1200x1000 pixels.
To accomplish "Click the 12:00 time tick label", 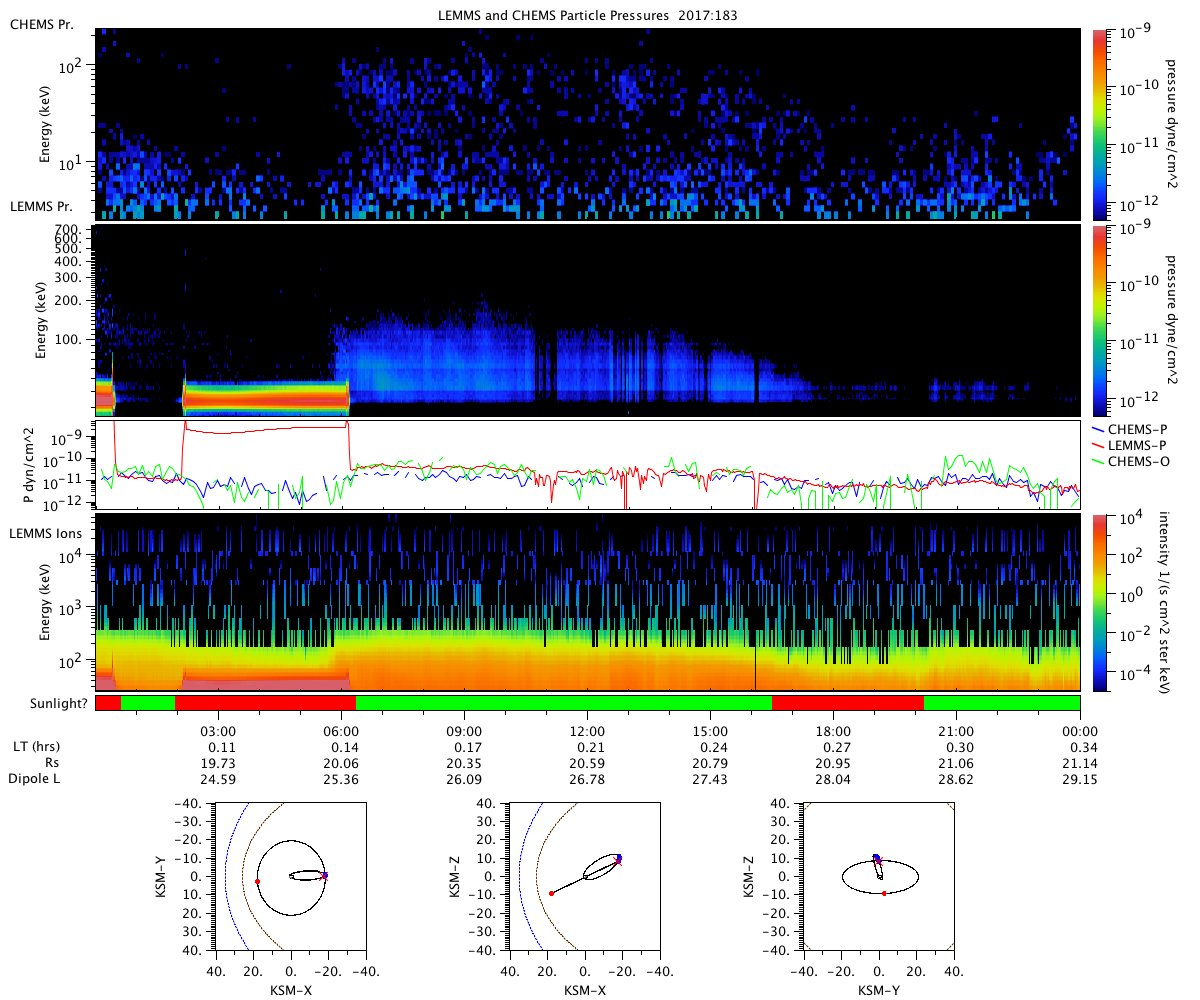I will (587, 732).
